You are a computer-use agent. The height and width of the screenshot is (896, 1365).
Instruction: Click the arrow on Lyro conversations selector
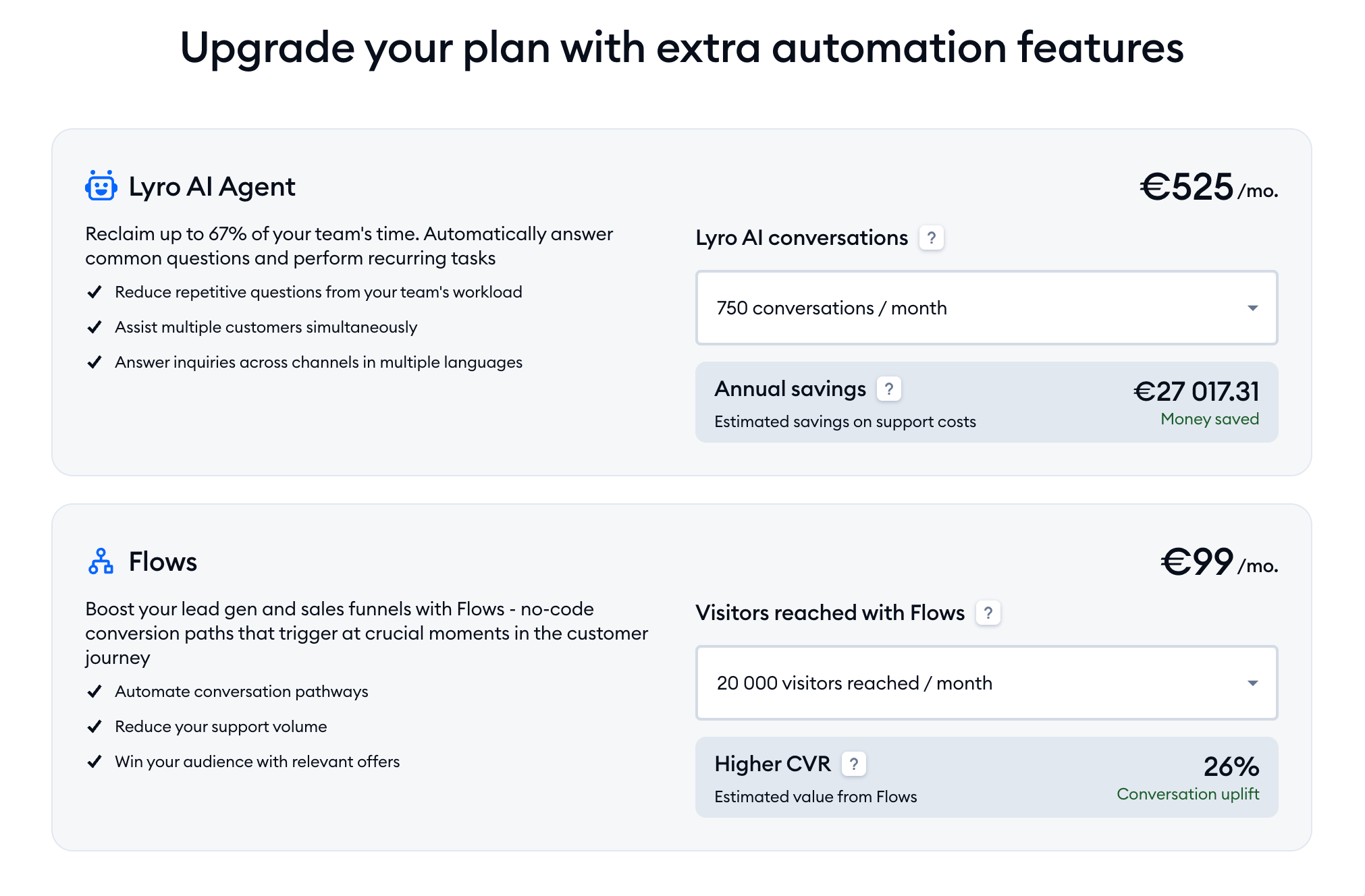pos(1252,308)
